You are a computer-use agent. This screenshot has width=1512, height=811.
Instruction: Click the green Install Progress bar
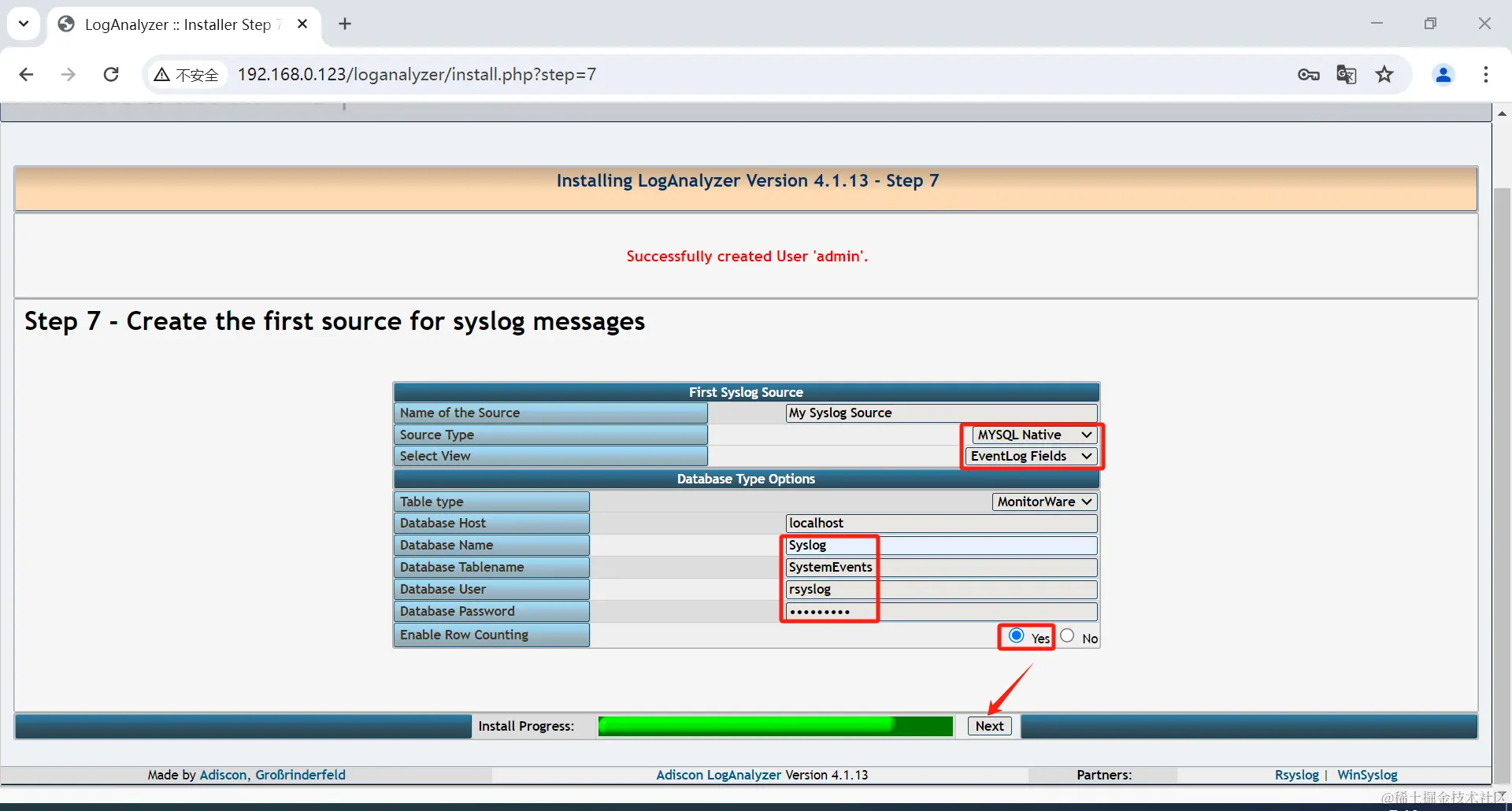point(776,726)
